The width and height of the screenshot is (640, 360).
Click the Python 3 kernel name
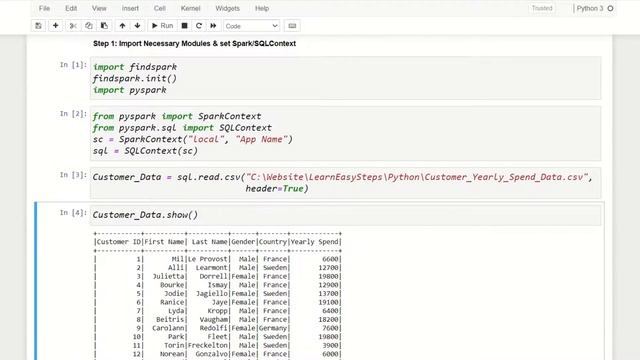click(590, 8)
